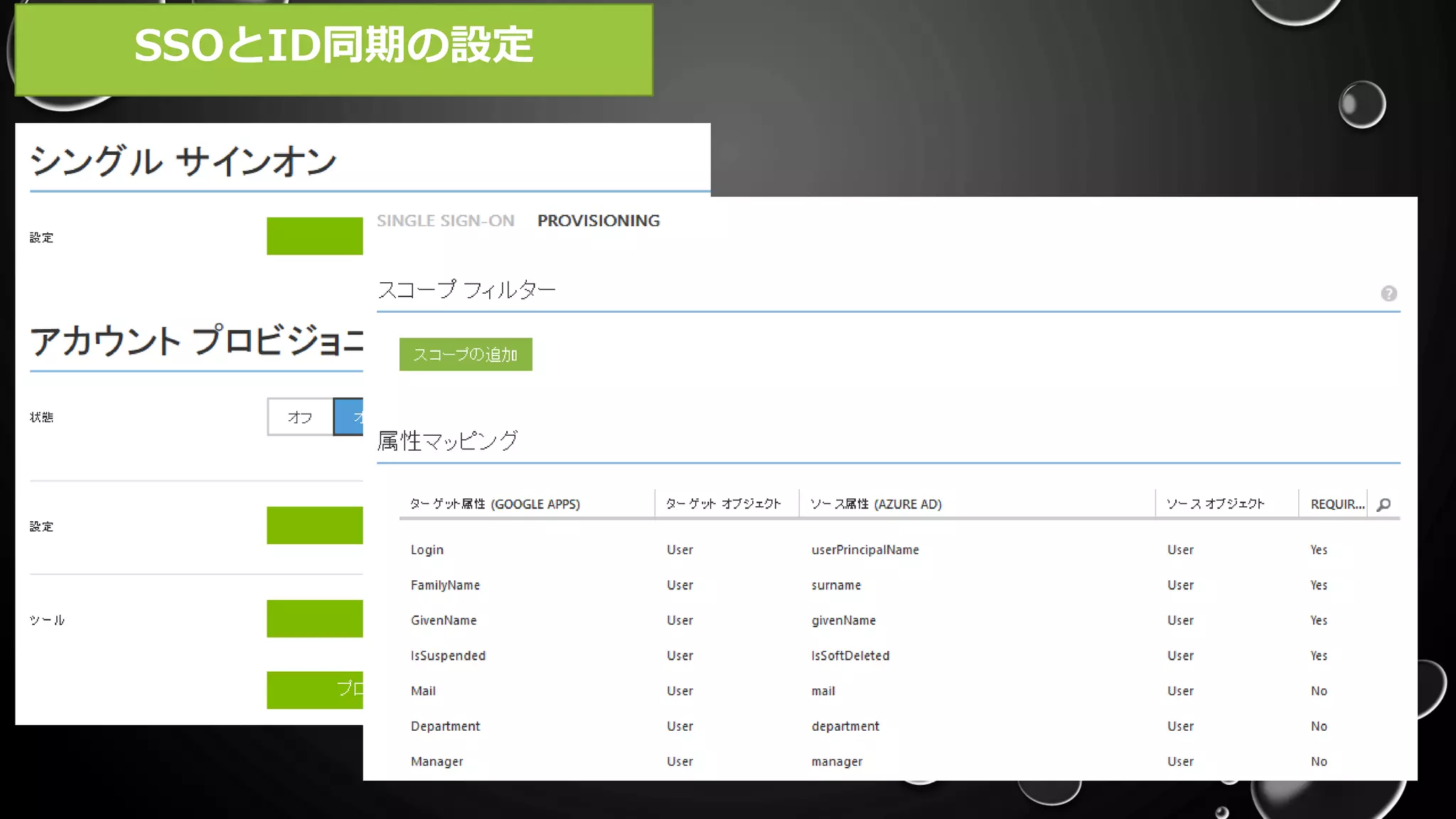Click the bottom green プロ button
This screenshot has width=1456, height=819.
316,690
